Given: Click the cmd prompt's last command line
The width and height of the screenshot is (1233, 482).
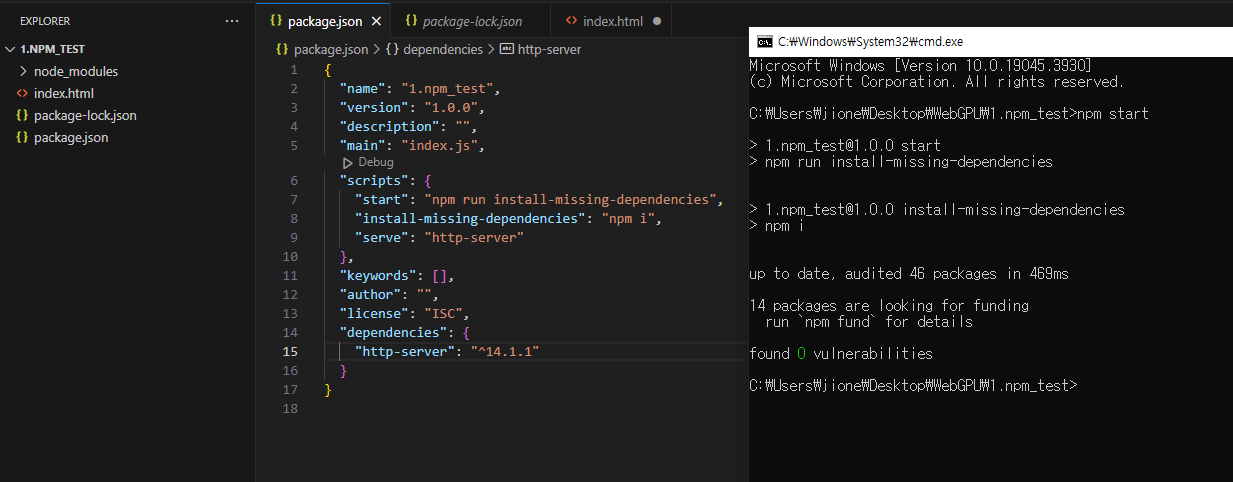Looking at the screenshot, I should (x=913, y=385).
